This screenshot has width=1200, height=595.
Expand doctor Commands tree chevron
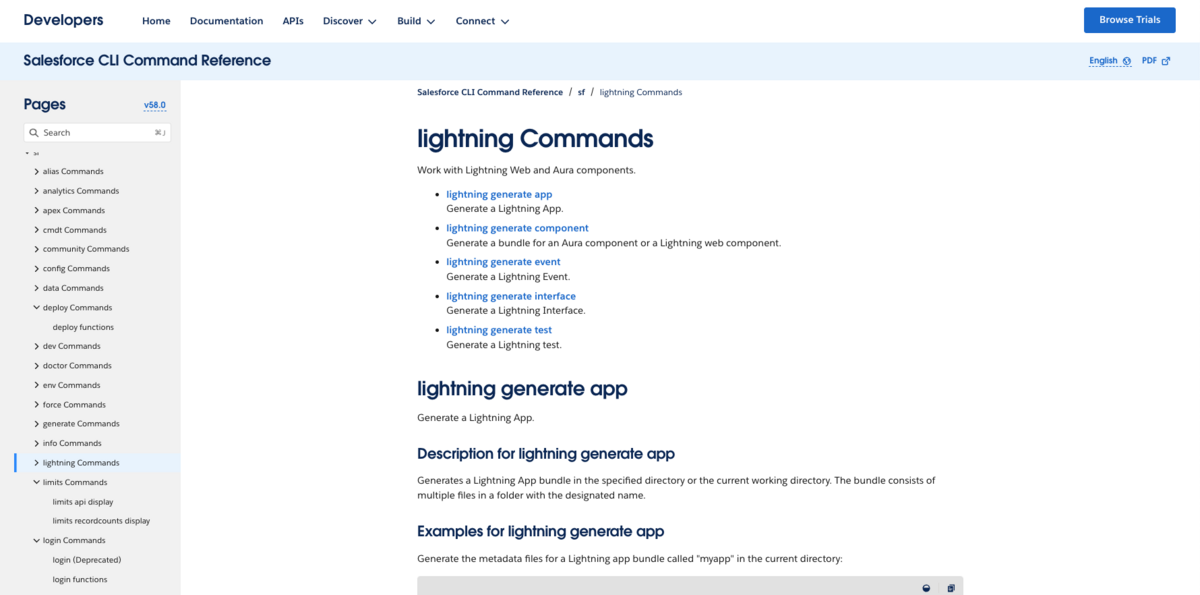[x=37, y=366]
